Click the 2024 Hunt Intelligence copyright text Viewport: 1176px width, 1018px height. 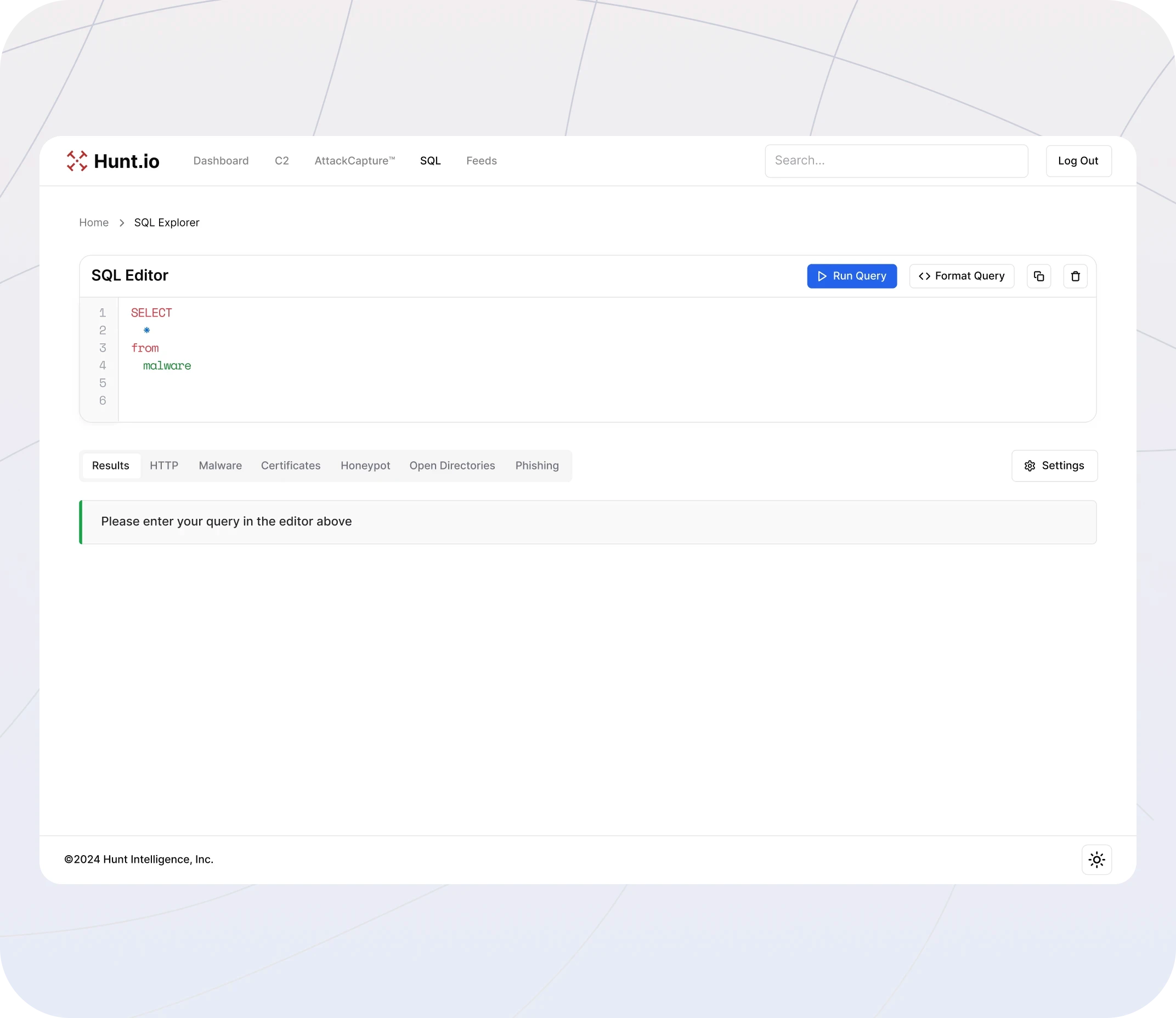[139, 859]
